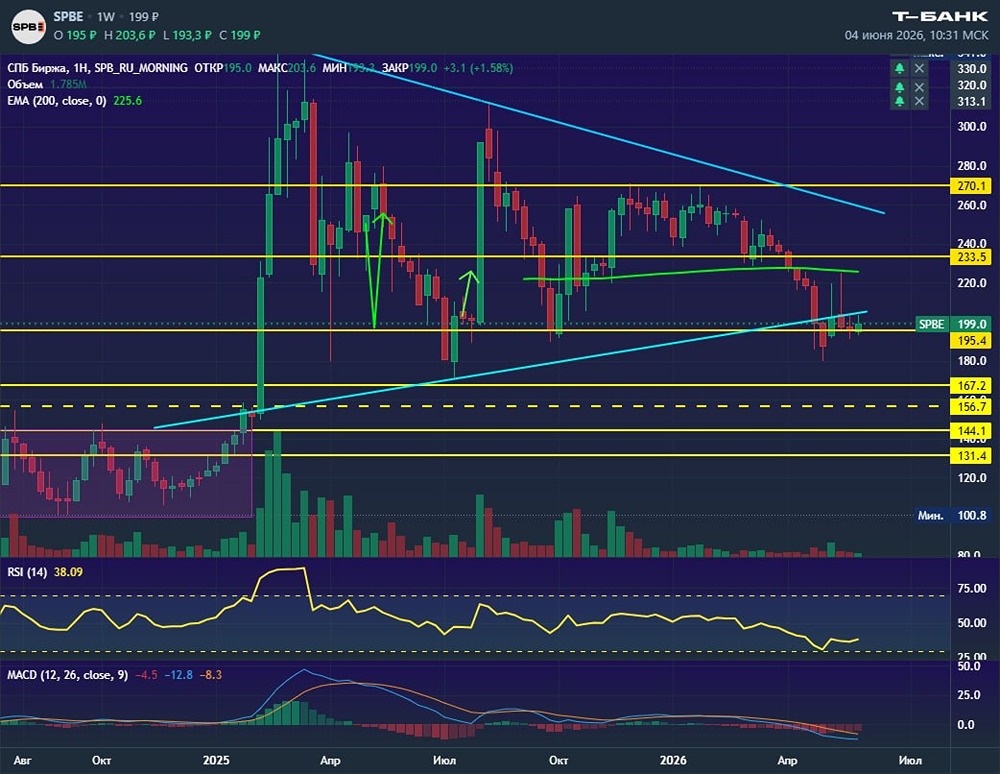
Task: Click the 330.0 alert price label
Action: (971, 68)
